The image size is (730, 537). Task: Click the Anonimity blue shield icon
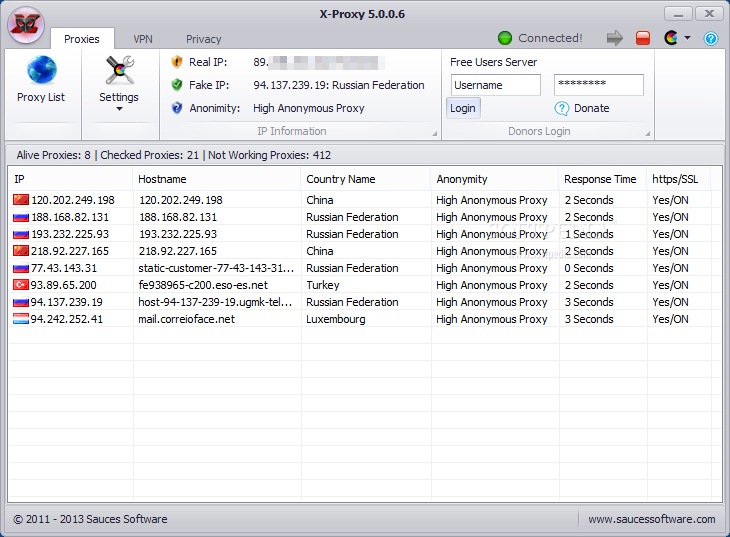177,108
